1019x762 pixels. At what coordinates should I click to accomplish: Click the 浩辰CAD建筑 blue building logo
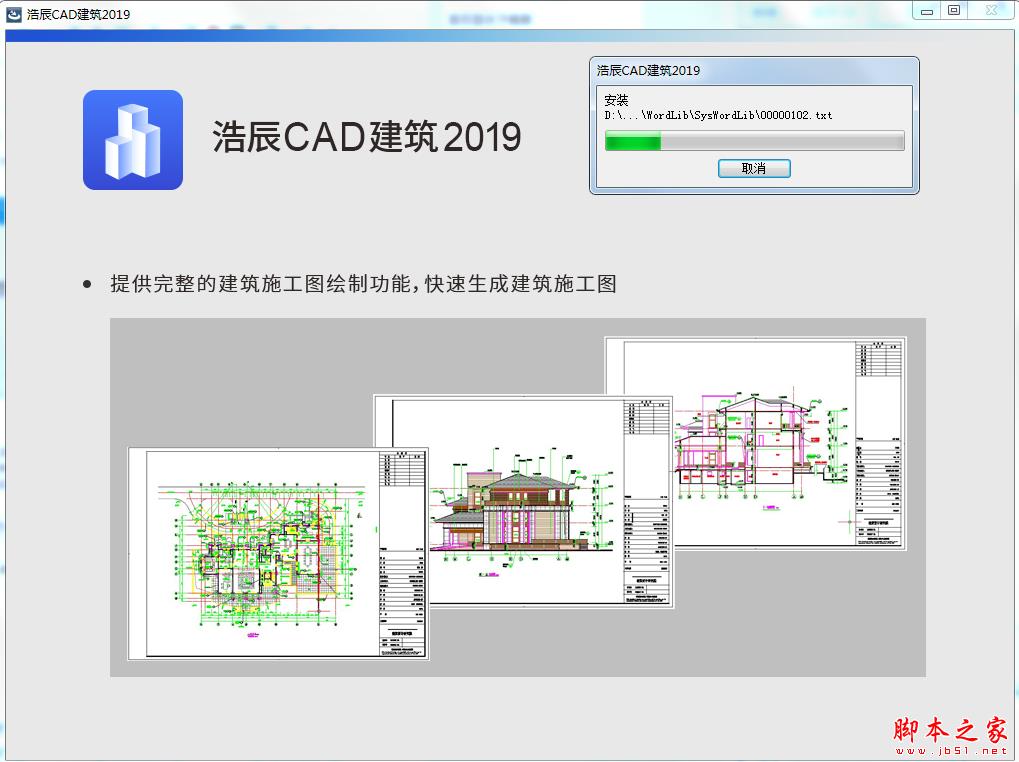(133, 140)
